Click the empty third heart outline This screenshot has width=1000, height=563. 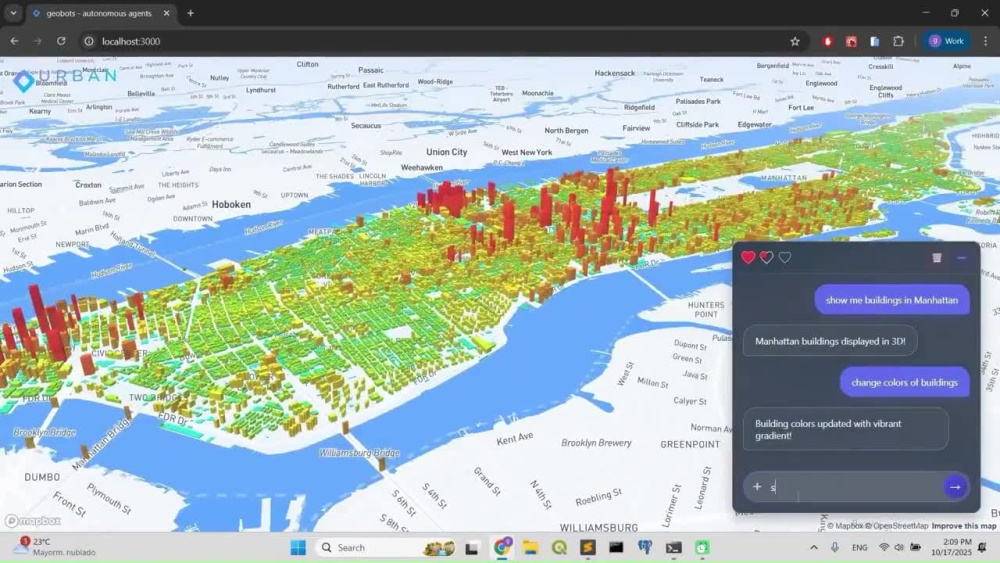tap(785, 257)
